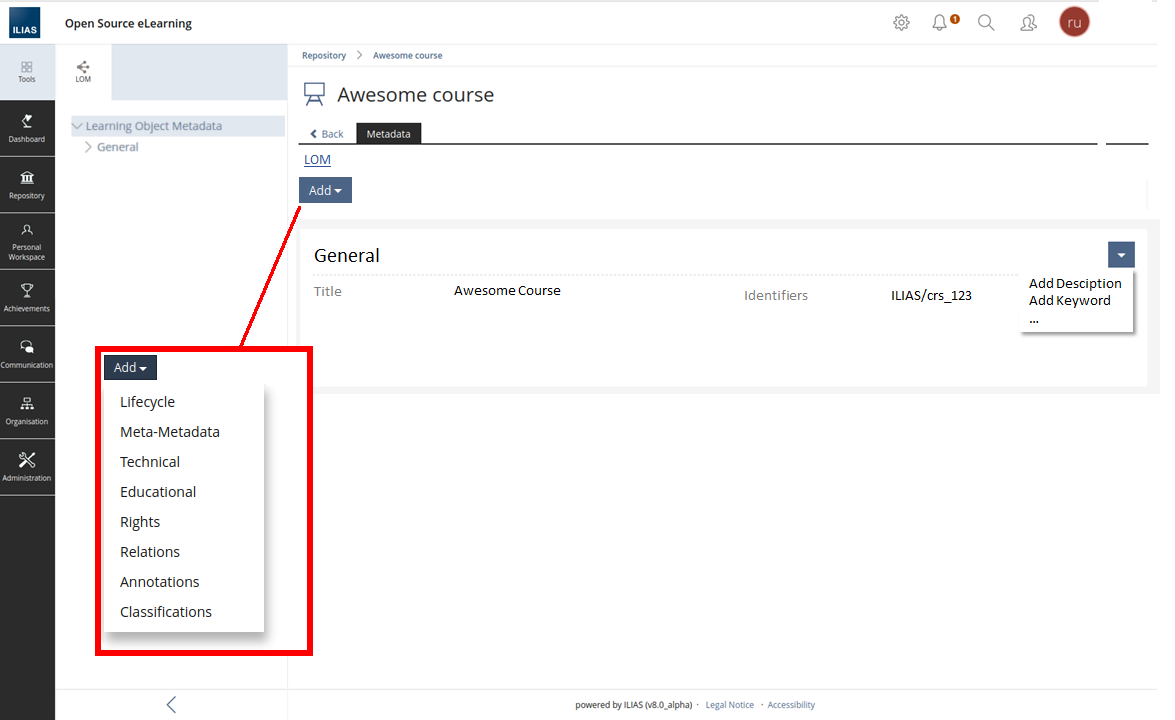The width and height of the screenshot is (1175, 720).
Task: Click the Awesome course breadcrumb
Action: (408, 55)
